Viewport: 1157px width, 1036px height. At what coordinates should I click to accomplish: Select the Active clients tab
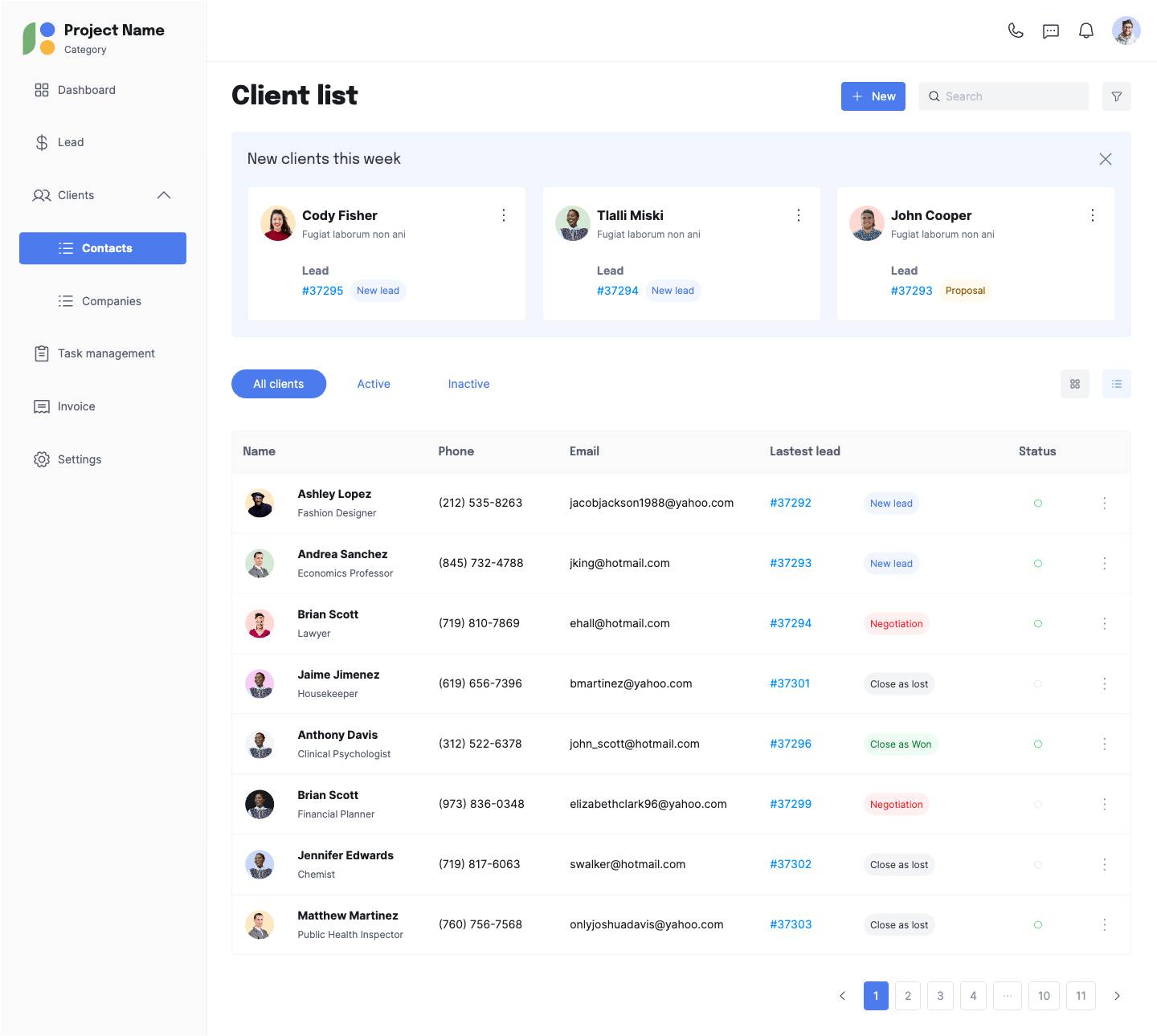[x=374, y=384]
